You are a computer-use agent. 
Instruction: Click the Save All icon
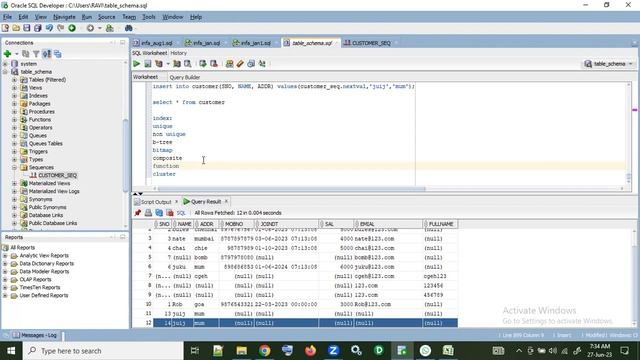(38, 28)
